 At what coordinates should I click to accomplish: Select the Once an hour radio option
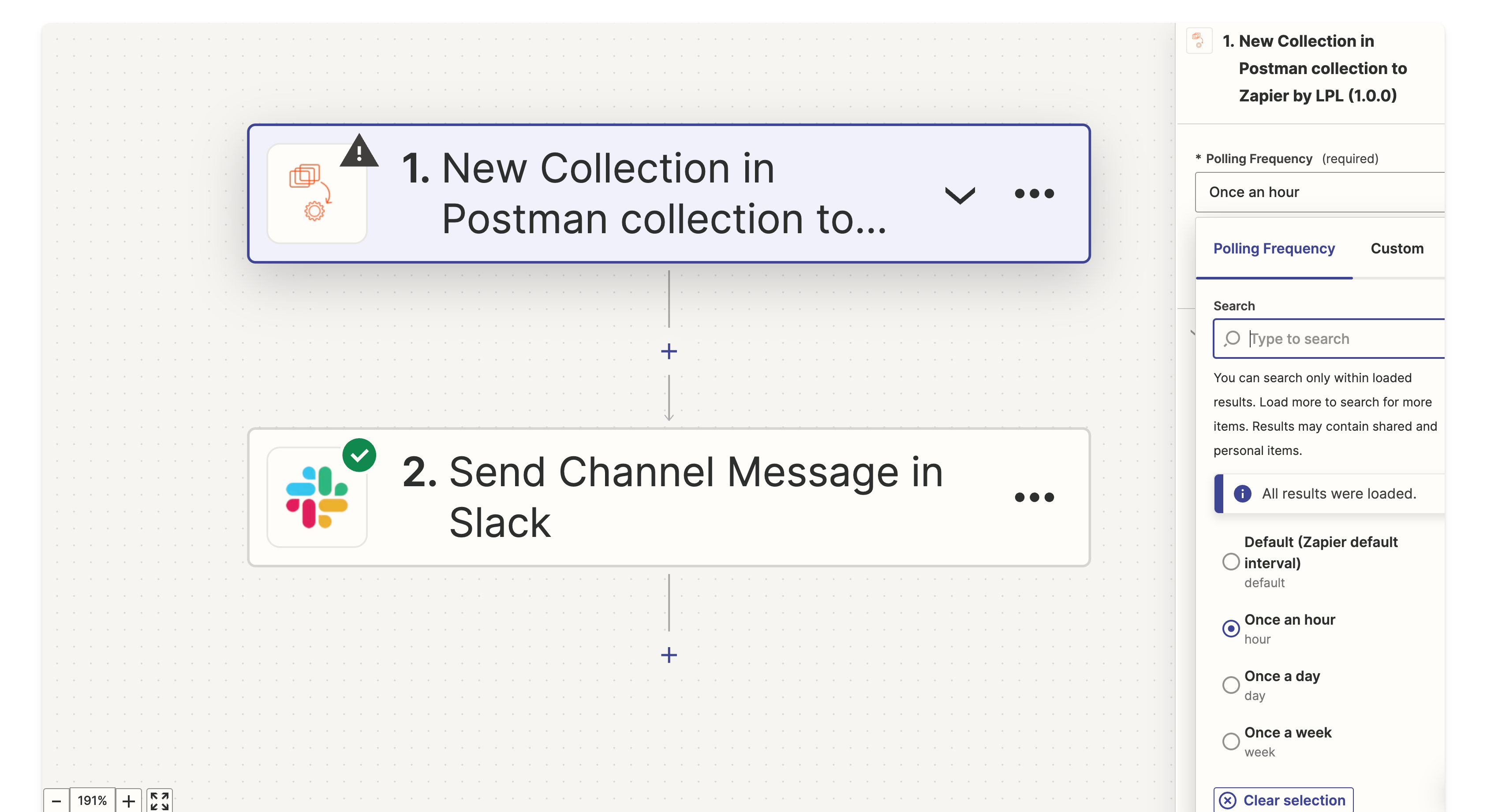(1231, 629)
